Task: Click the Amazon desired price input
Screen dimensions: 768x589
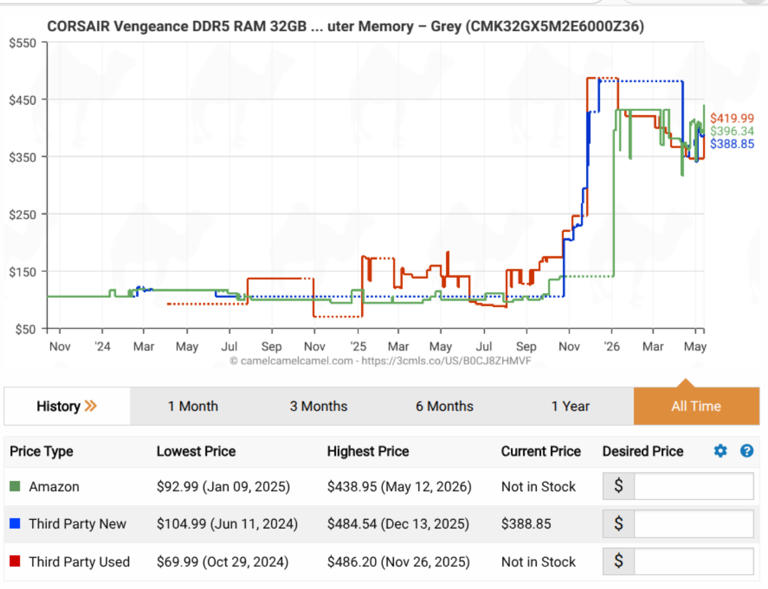Action: coord(694,486)
